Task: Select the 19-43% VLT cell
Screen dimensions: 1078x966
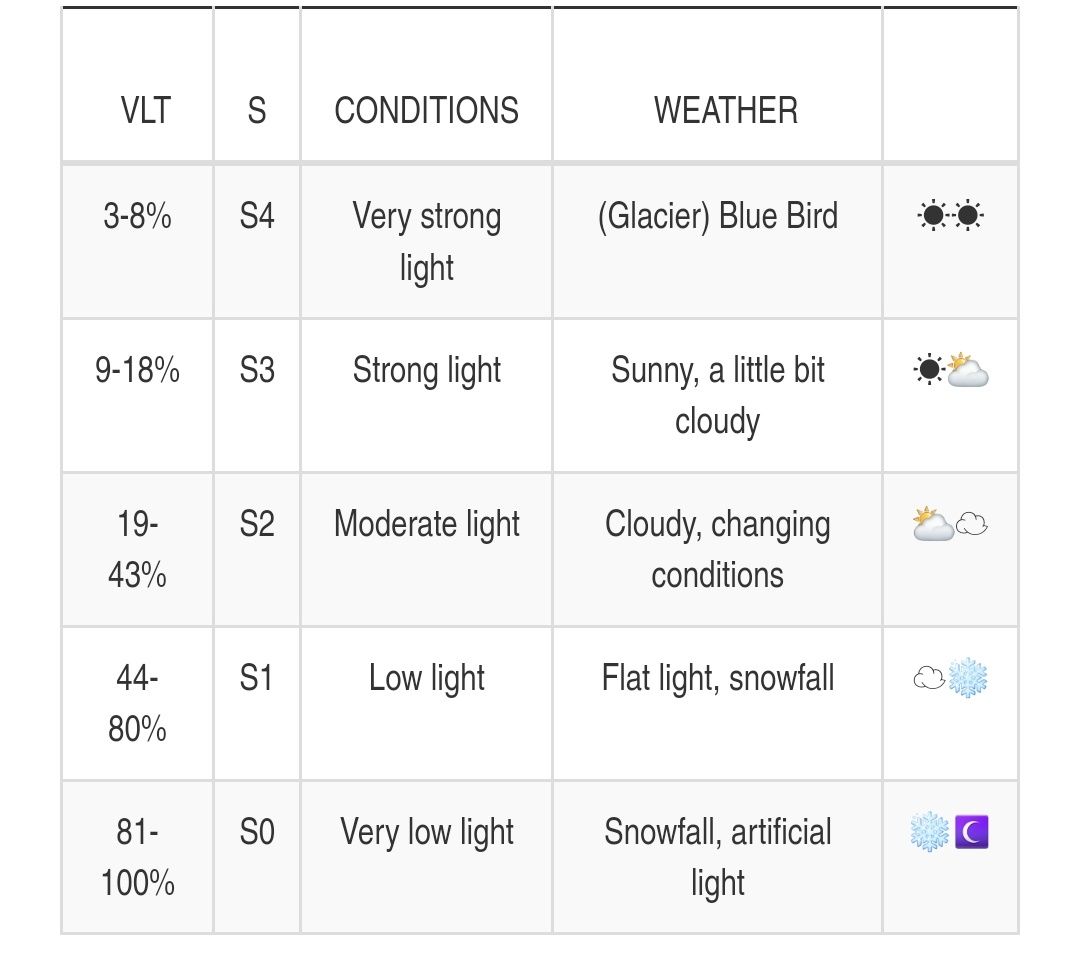Action: [x=137, y=549]
